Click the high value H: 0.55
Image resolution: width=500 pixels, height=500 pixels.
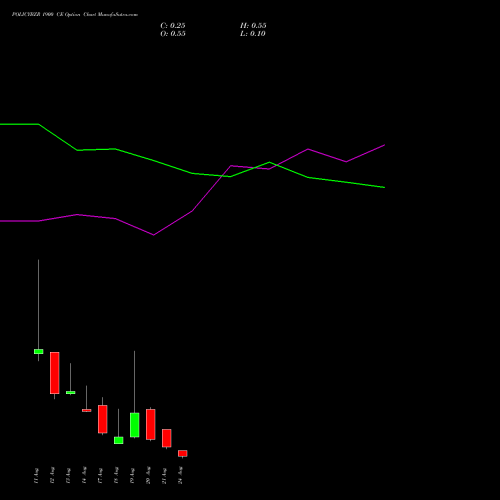(x=253, y=26)
